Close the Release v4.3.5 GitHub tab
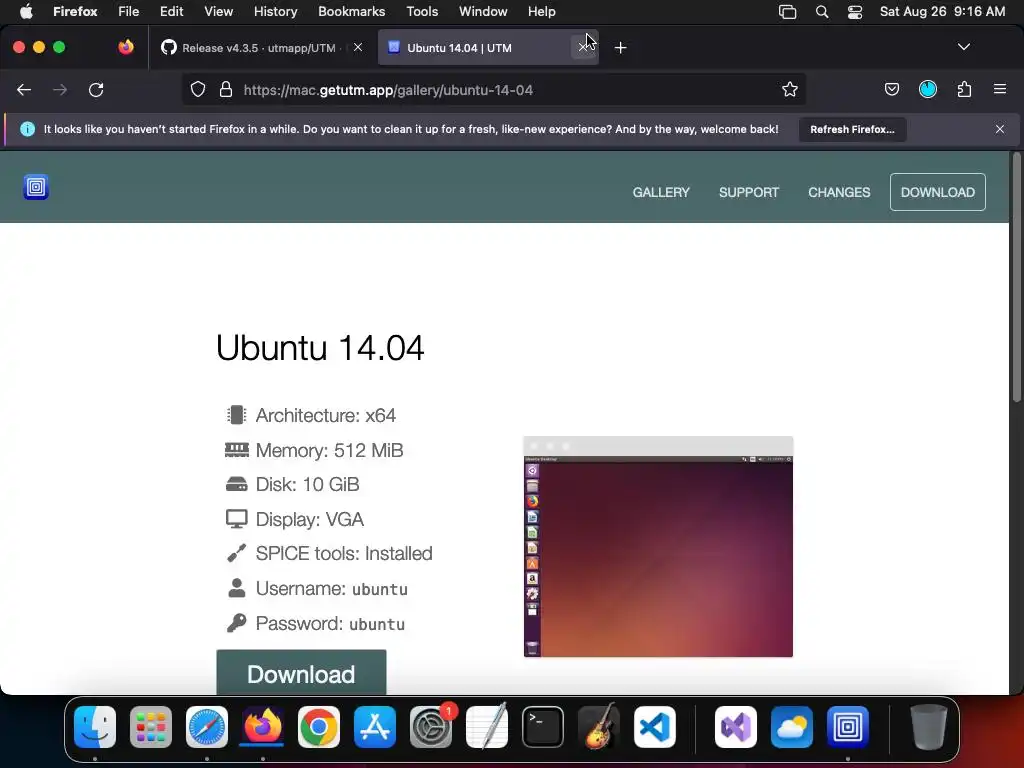Viewport: 1024px width, 768px height. [358, 47]
